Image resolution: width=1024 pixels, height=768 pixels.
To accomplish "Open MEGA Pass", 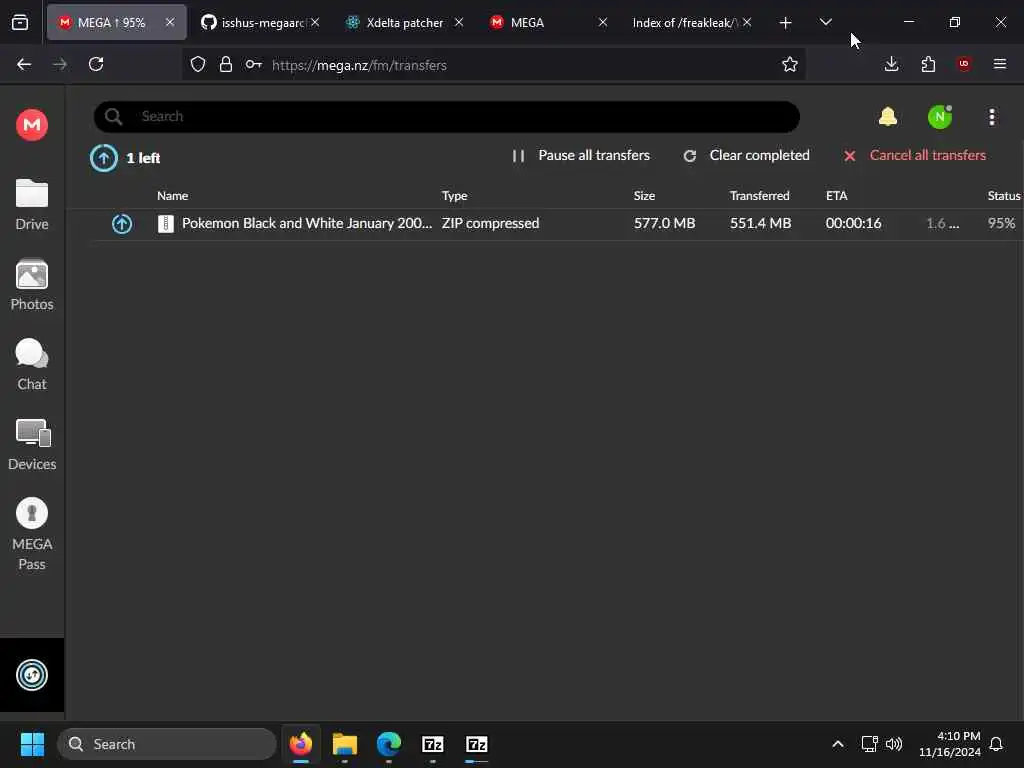I will pyautogui.click(x=31, y=534).
